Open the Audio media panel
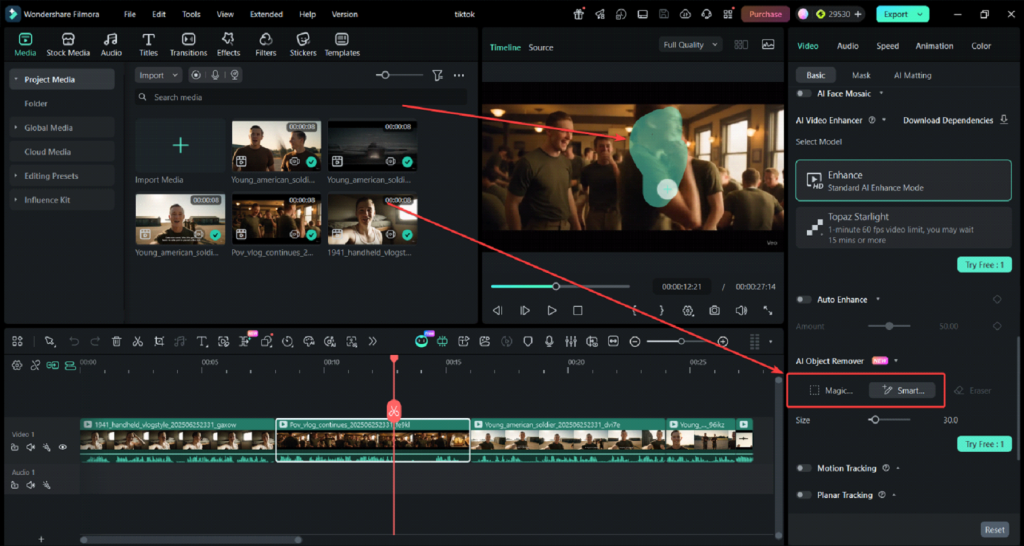The width and height of the screenshot is (1024, 546). 111,45
